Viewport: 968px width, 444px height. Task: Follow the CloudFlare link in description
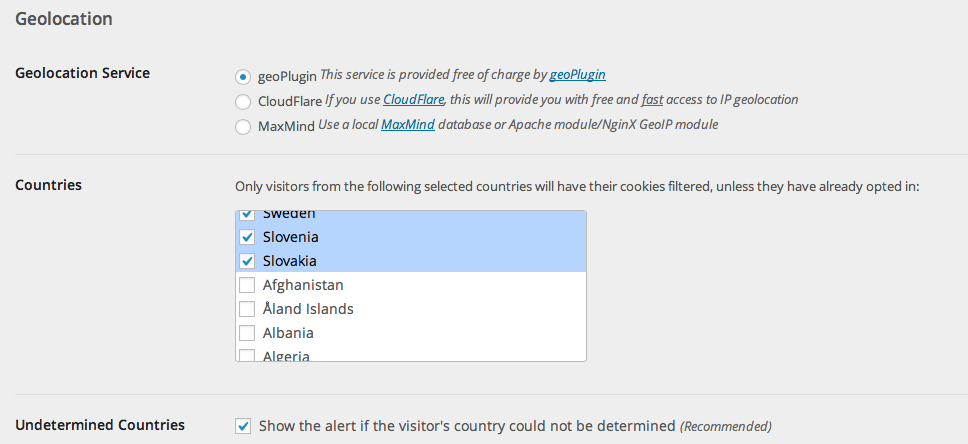(x=413, y=100)
